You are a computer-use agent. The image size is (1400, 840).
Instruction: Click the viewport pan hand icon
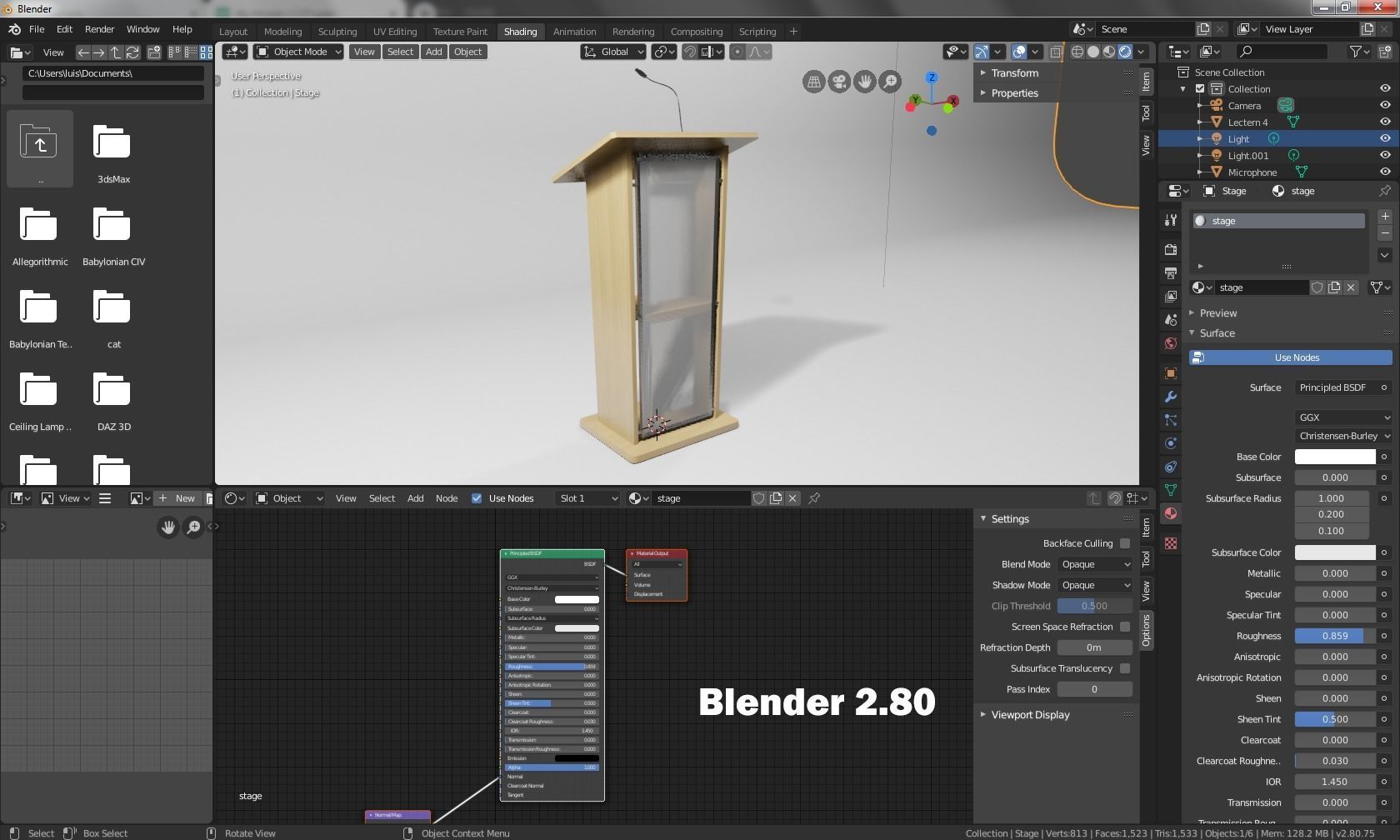(865, 82)
